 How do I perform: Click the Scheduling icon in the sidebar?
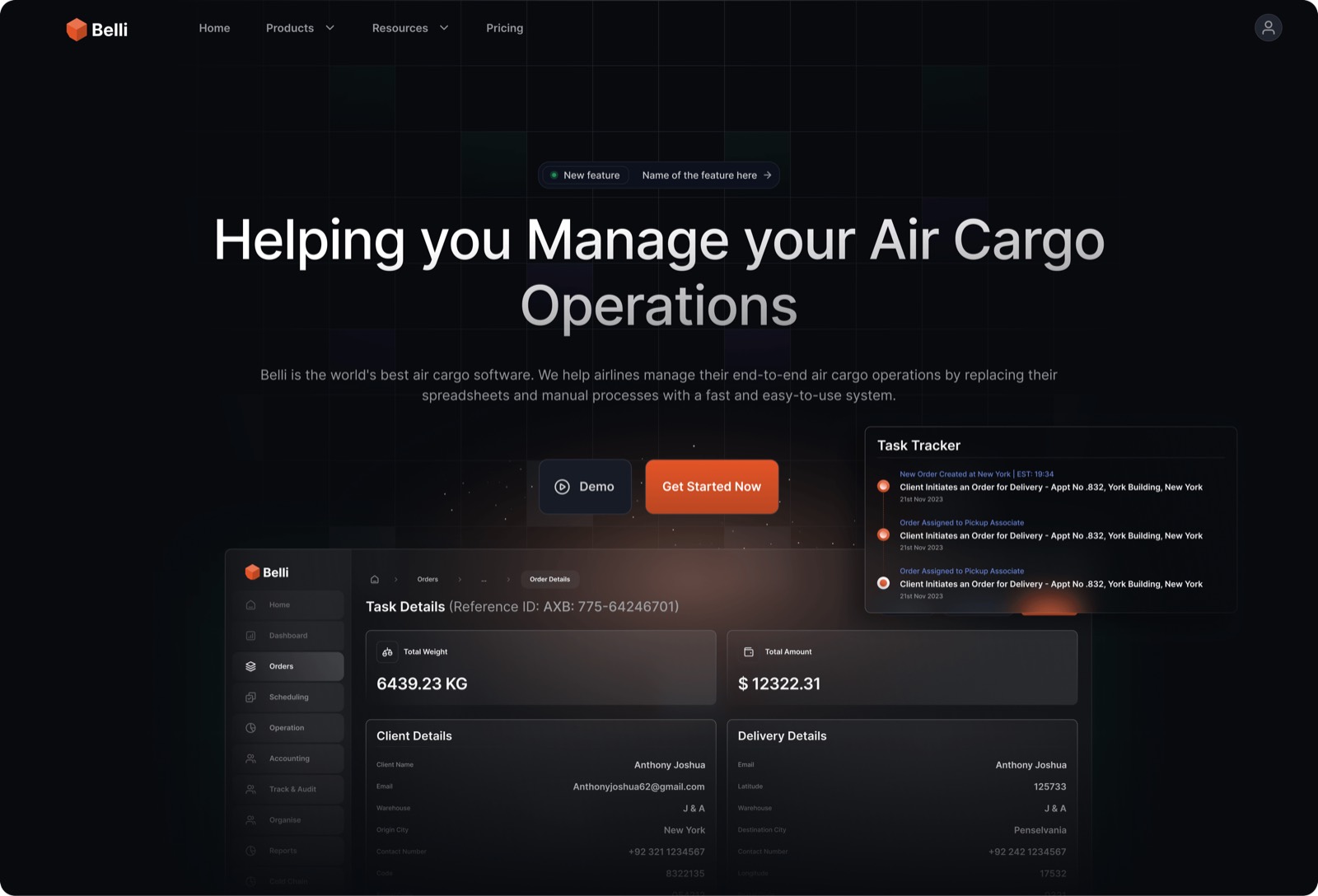click(x=250, y=697)
